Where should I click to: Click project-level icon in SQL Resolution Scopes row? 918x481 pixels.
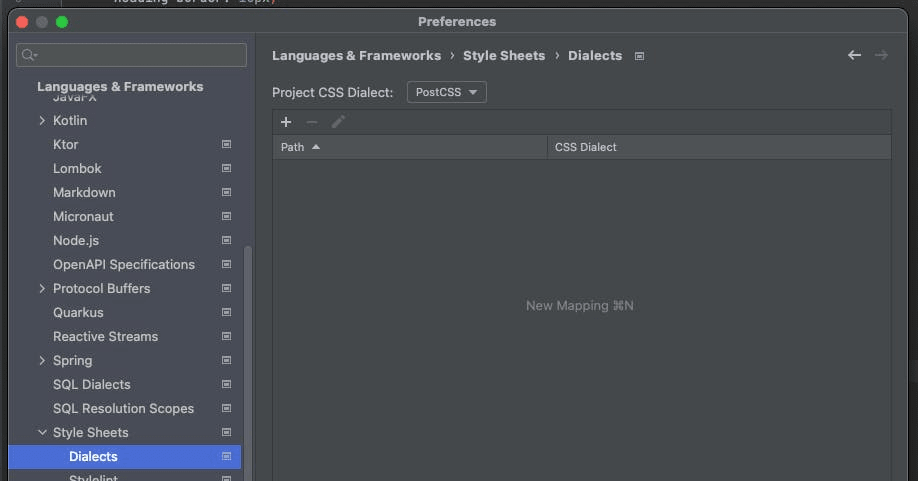(226, 408)
